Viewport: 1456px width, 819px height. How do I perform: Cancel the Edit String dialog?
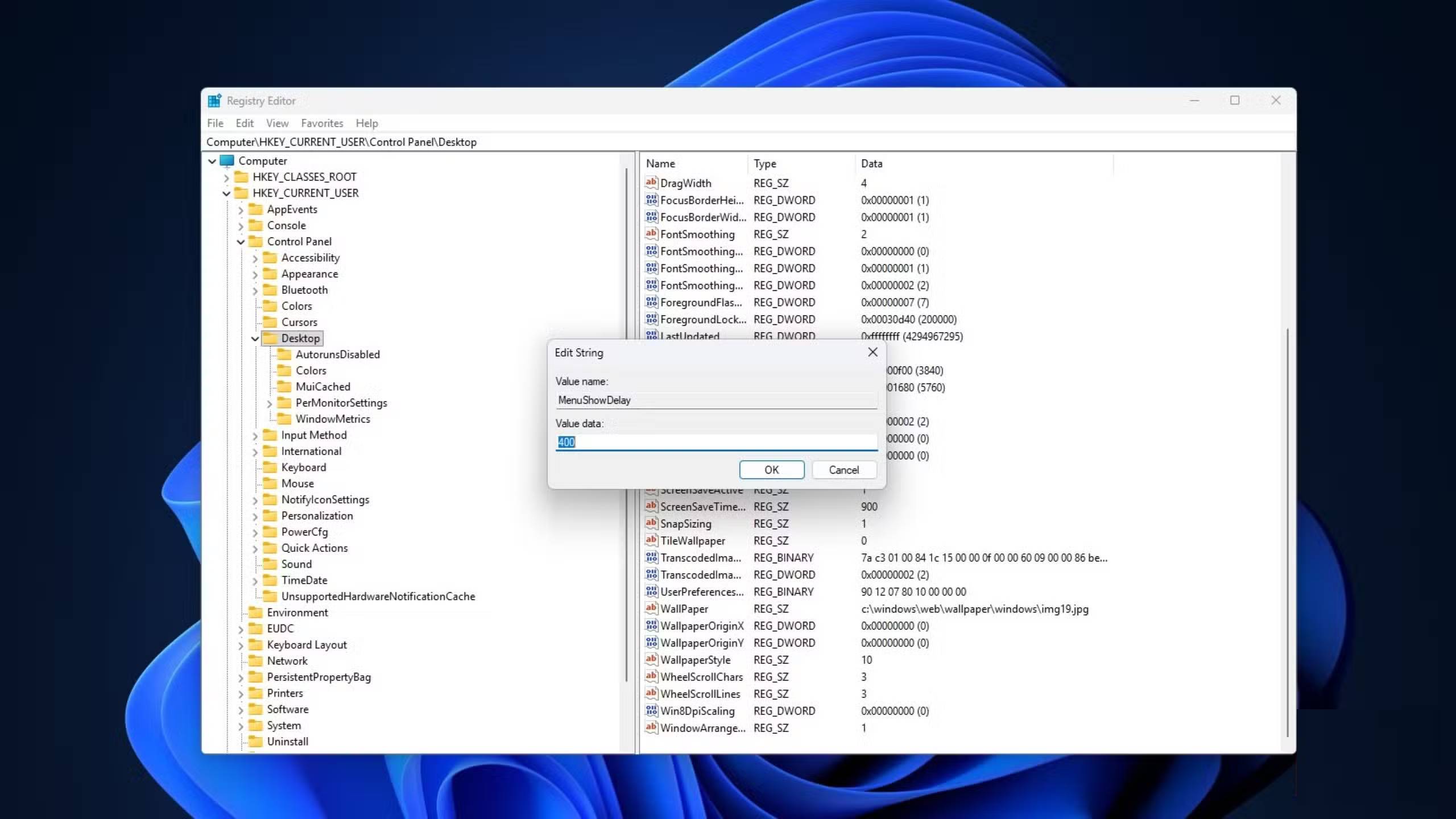tap(844, 470)
